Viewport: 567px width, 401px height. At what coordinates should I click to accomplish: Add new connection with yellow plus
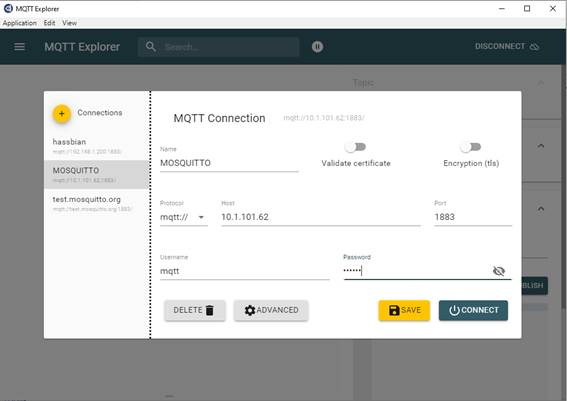tap(62, 114)
